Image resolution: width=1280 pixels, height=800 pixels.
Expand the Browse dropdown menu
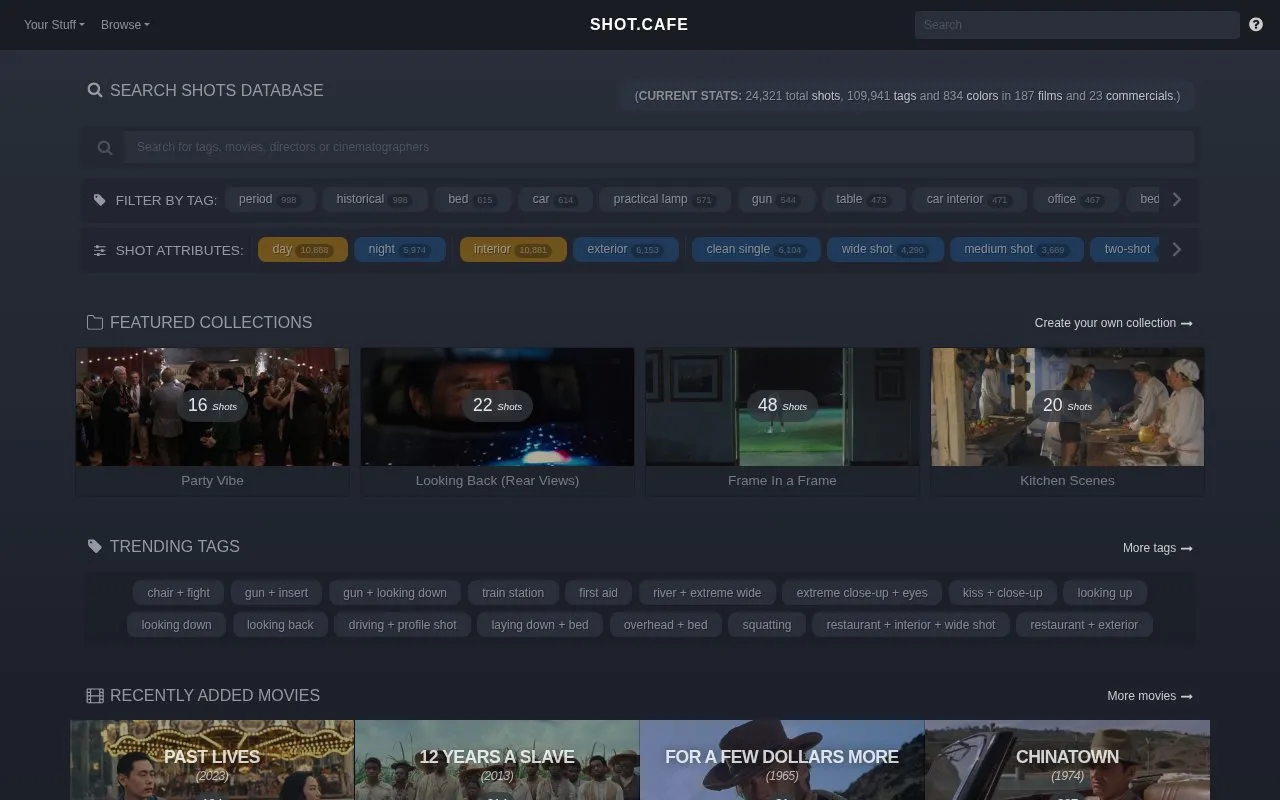125,25
